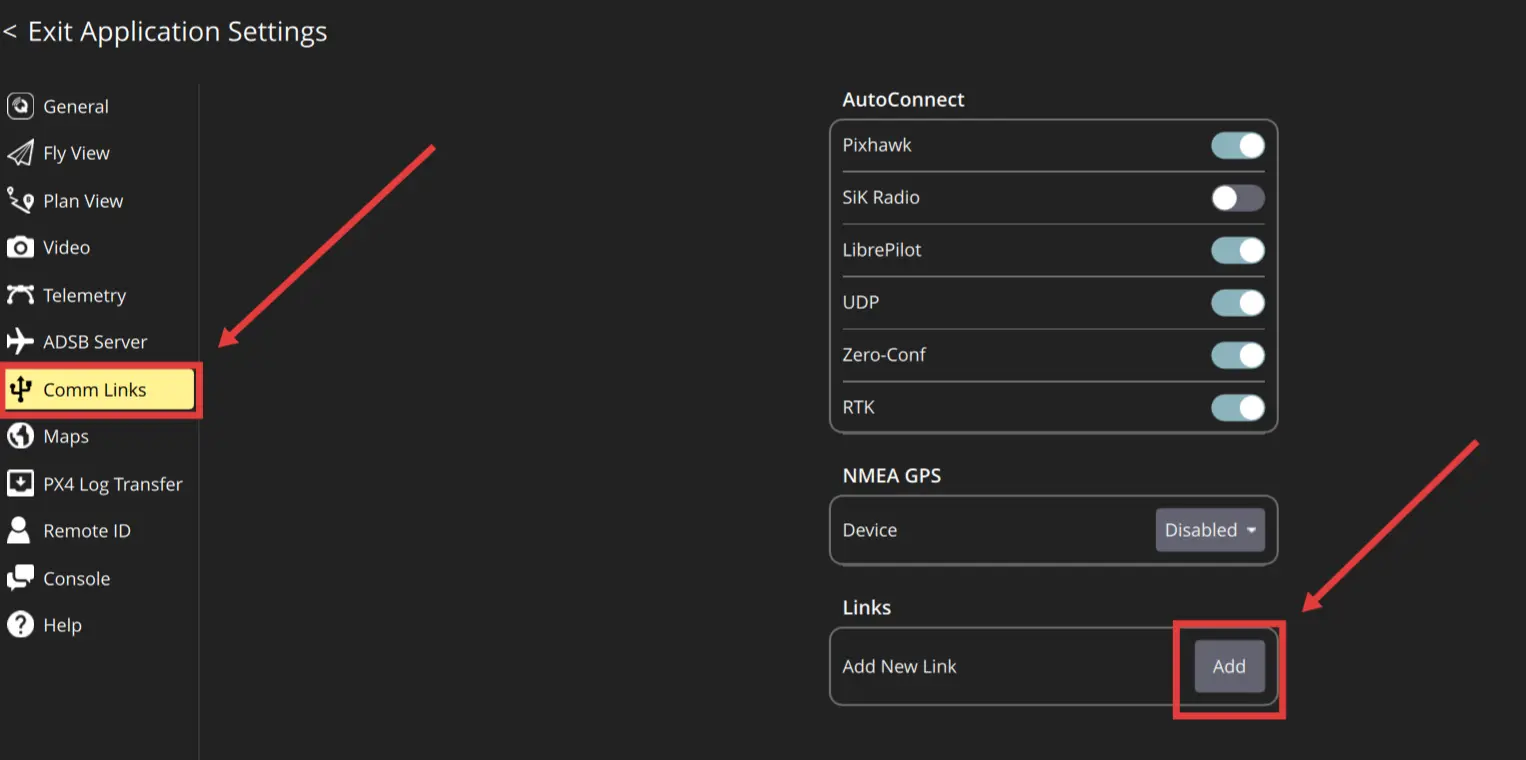The height and width of the screenshot is (760, 1526).
Task: Click the Console chat icon
Action: pos(20,578)
